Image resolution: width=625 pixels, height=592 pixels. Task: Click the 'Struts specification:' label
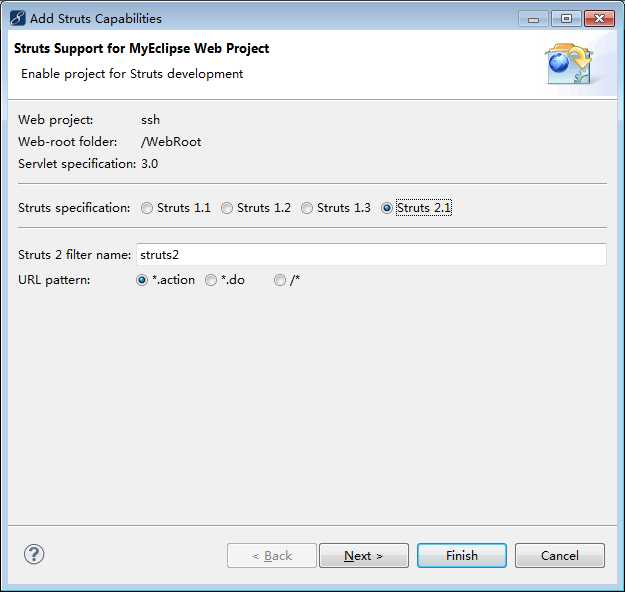tap(74, 208)
